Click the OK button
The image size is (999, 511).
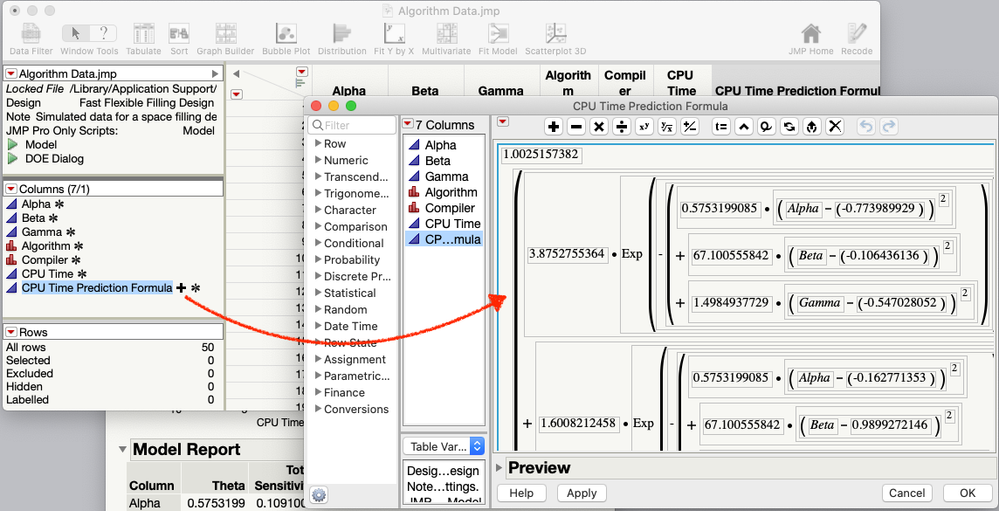967,493
